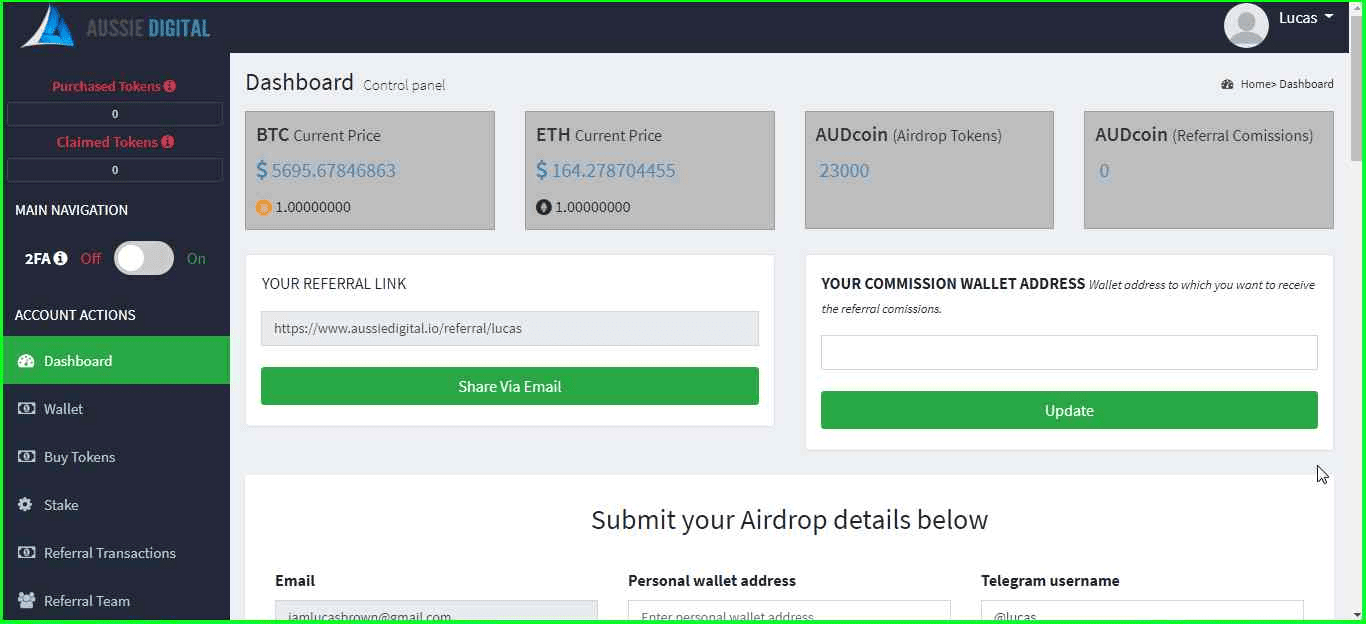Click the Buy Tokens money icon
Image resolution: width=1366 pixels, height=624 pixels.
click(x=26, y=457)
